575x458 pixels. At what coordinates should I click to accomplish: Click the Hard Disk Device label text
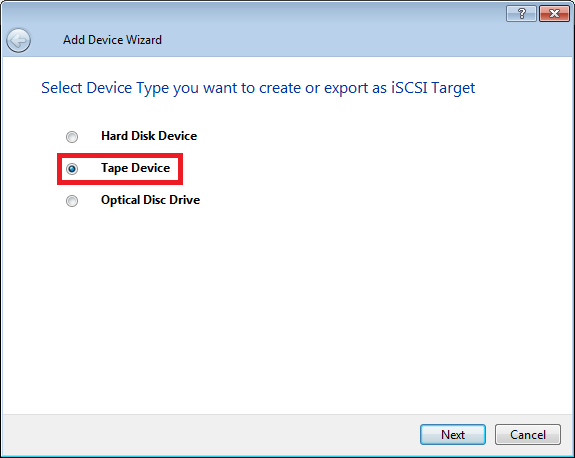point(149,136)
